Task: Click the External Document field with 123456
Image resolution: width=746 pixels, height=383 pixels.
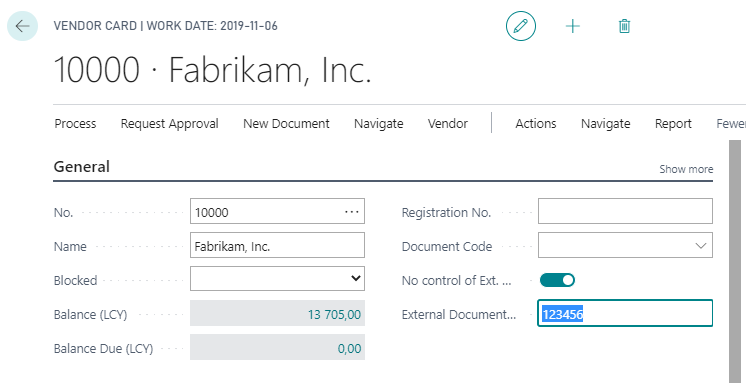Action: pyautogui.click(x=625, y=313)
